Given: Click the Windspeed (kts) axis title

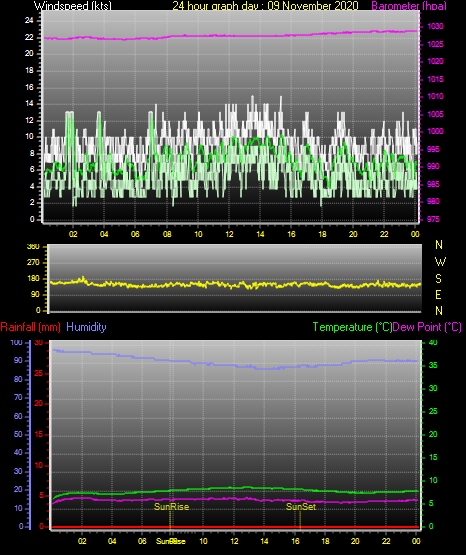Looking at the screenshot, I should (73, 6).
